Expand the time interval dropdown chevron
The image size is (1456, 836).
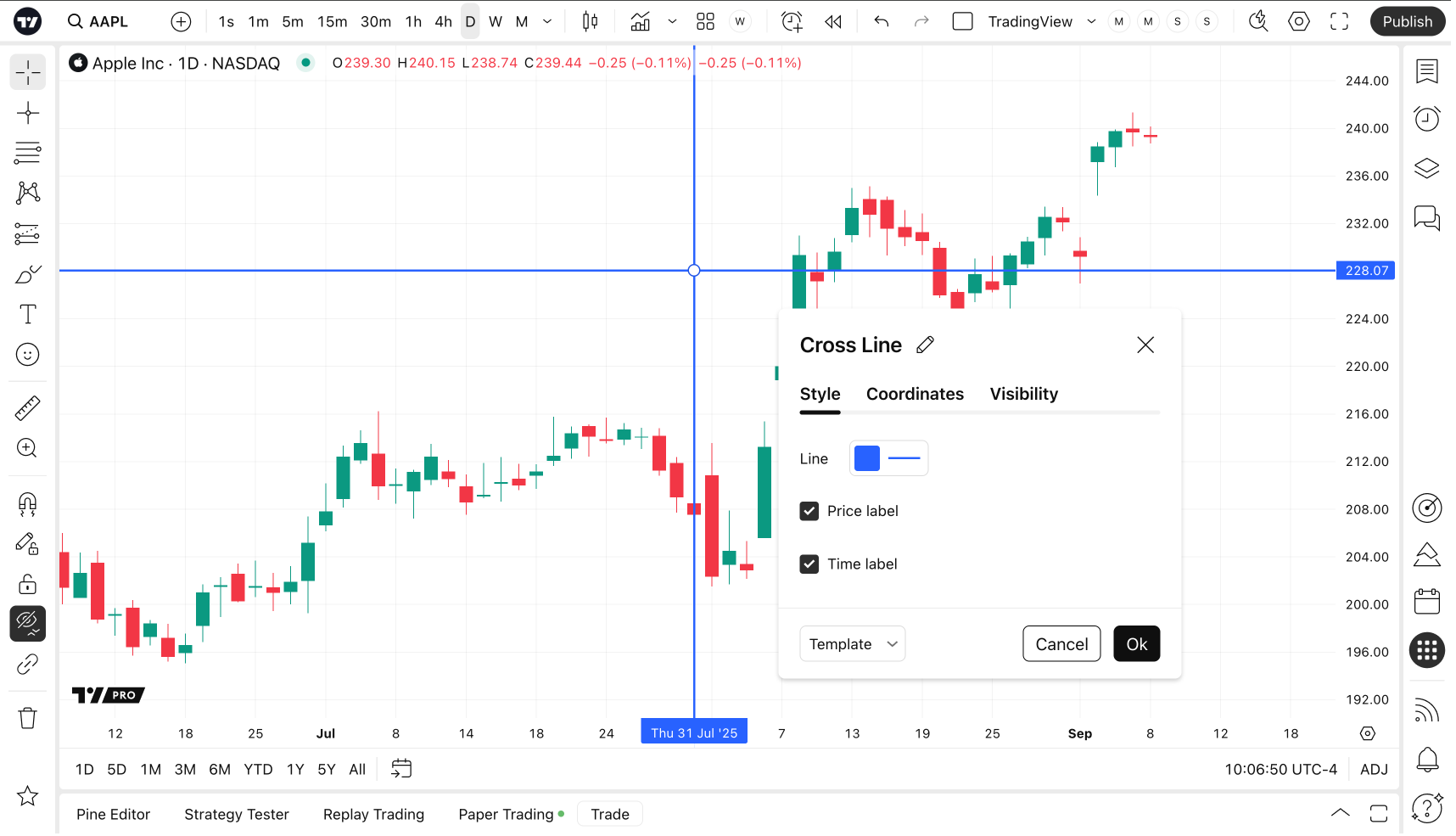548,22
